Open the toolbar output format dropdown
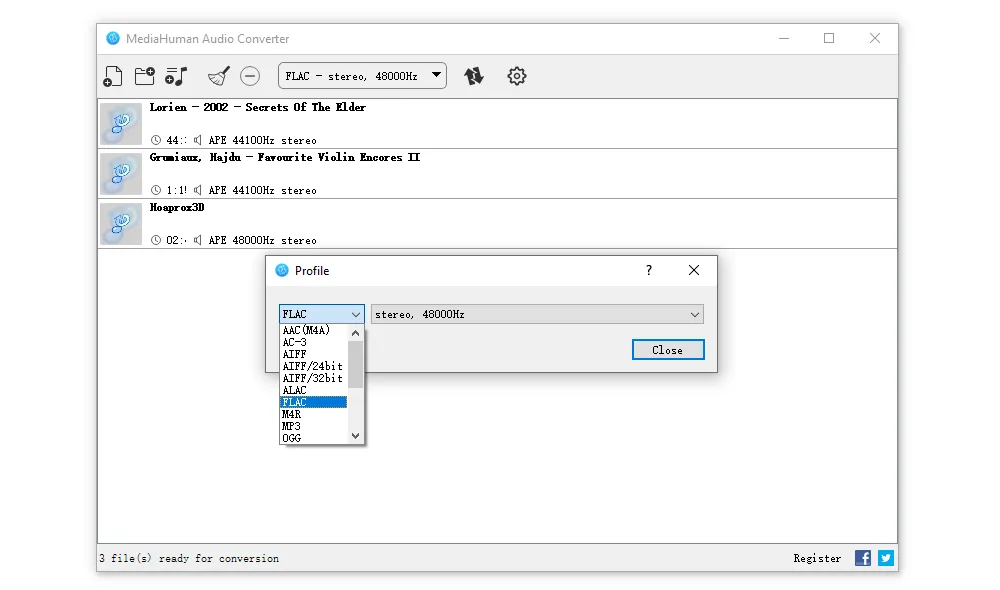1000x590 pixels. [x=362, y=76]
